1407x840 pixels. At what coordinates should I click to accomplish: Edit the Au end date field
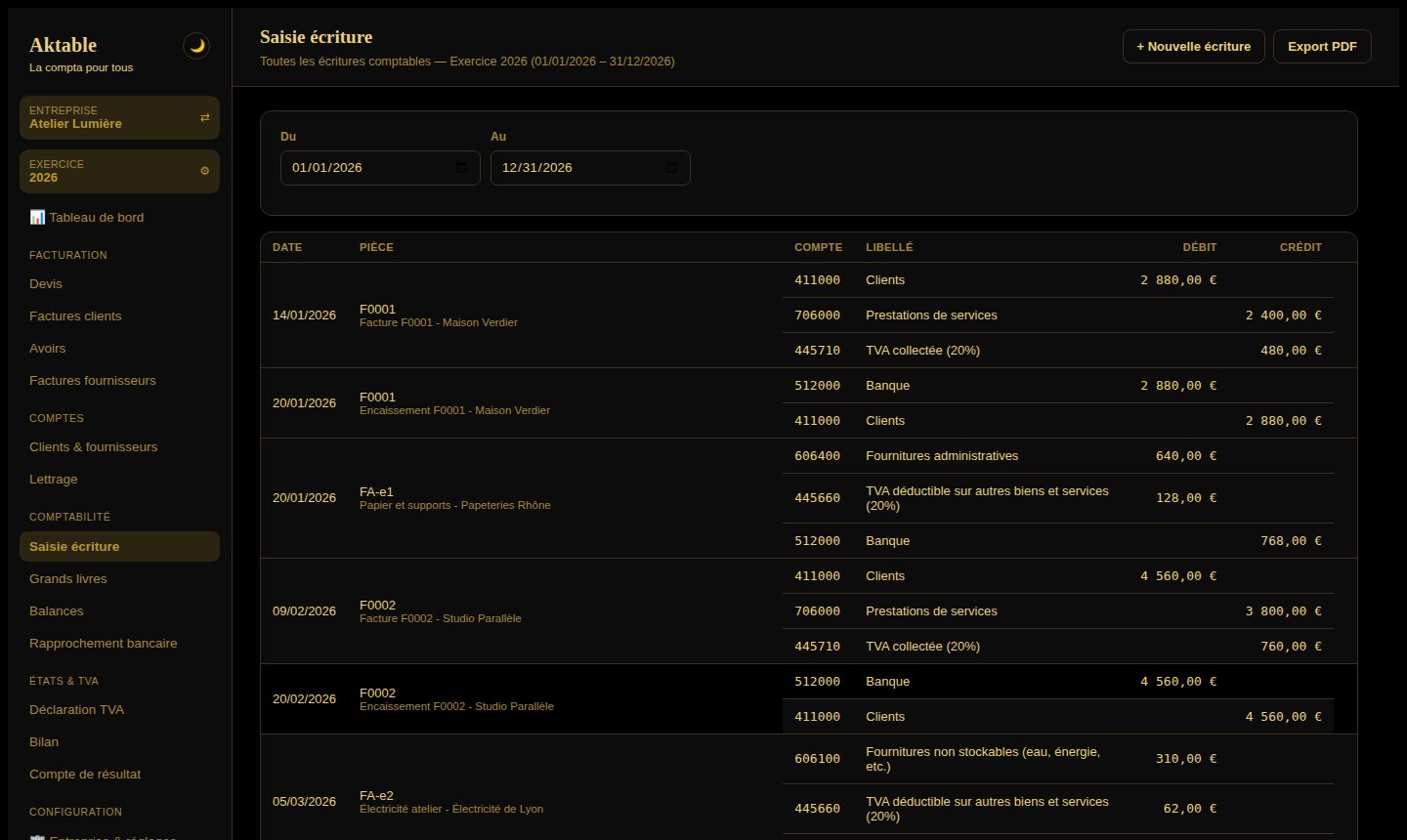coord(590,168)
